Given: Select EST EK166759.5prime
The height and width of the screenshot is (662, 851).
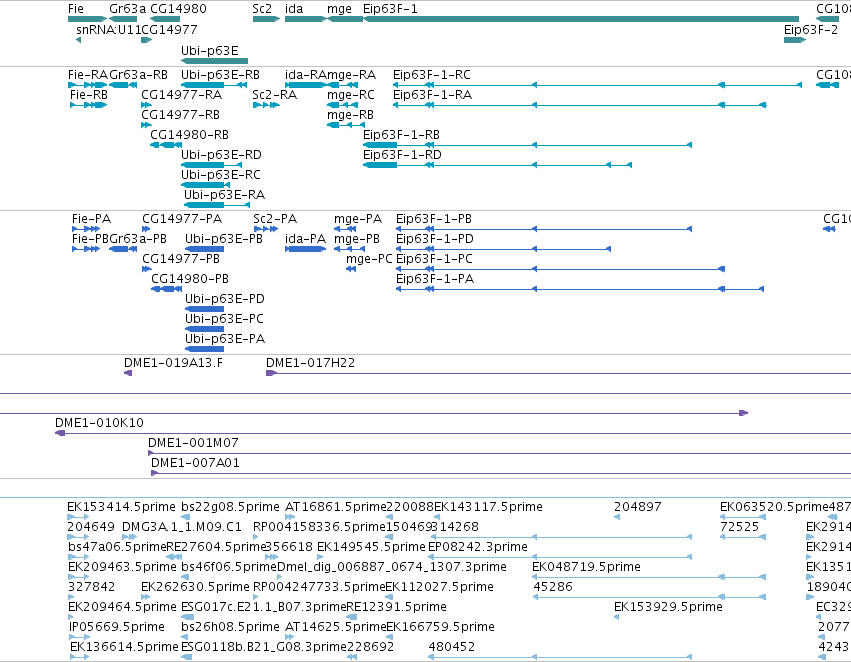Looking at the screenshot, I should point(441,627).
